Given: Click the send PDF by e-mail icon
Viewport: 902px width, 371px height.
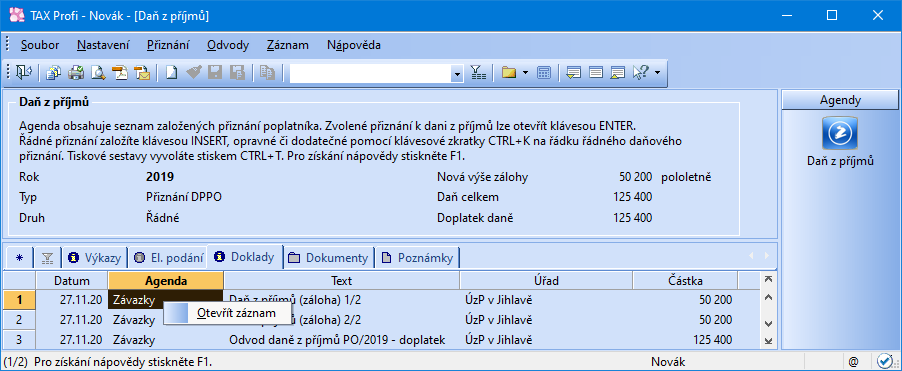Looking at the screenshot, I should tap(142, 72).
